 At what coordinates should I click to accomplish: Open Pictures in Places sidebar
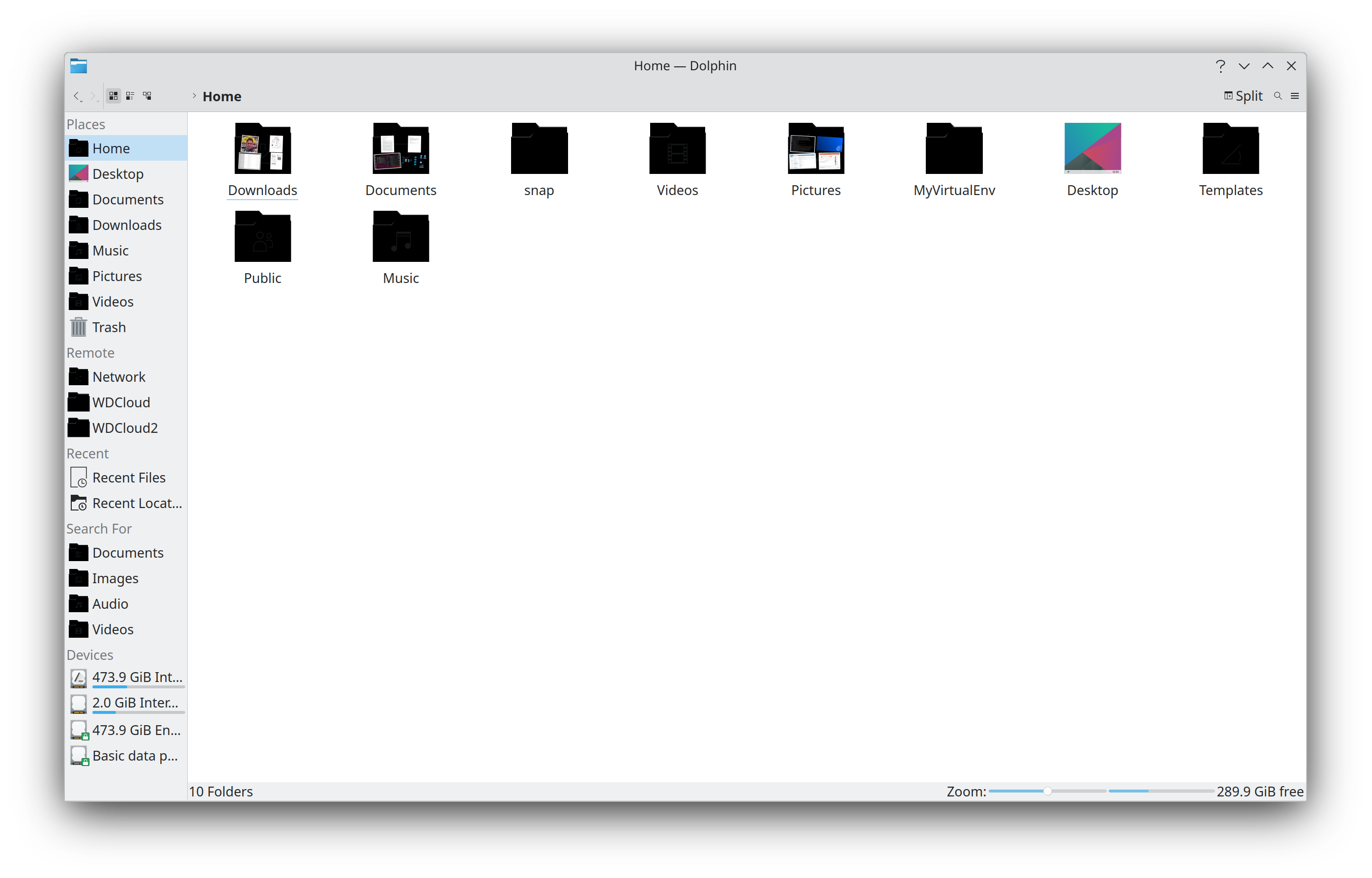[126, 276]
